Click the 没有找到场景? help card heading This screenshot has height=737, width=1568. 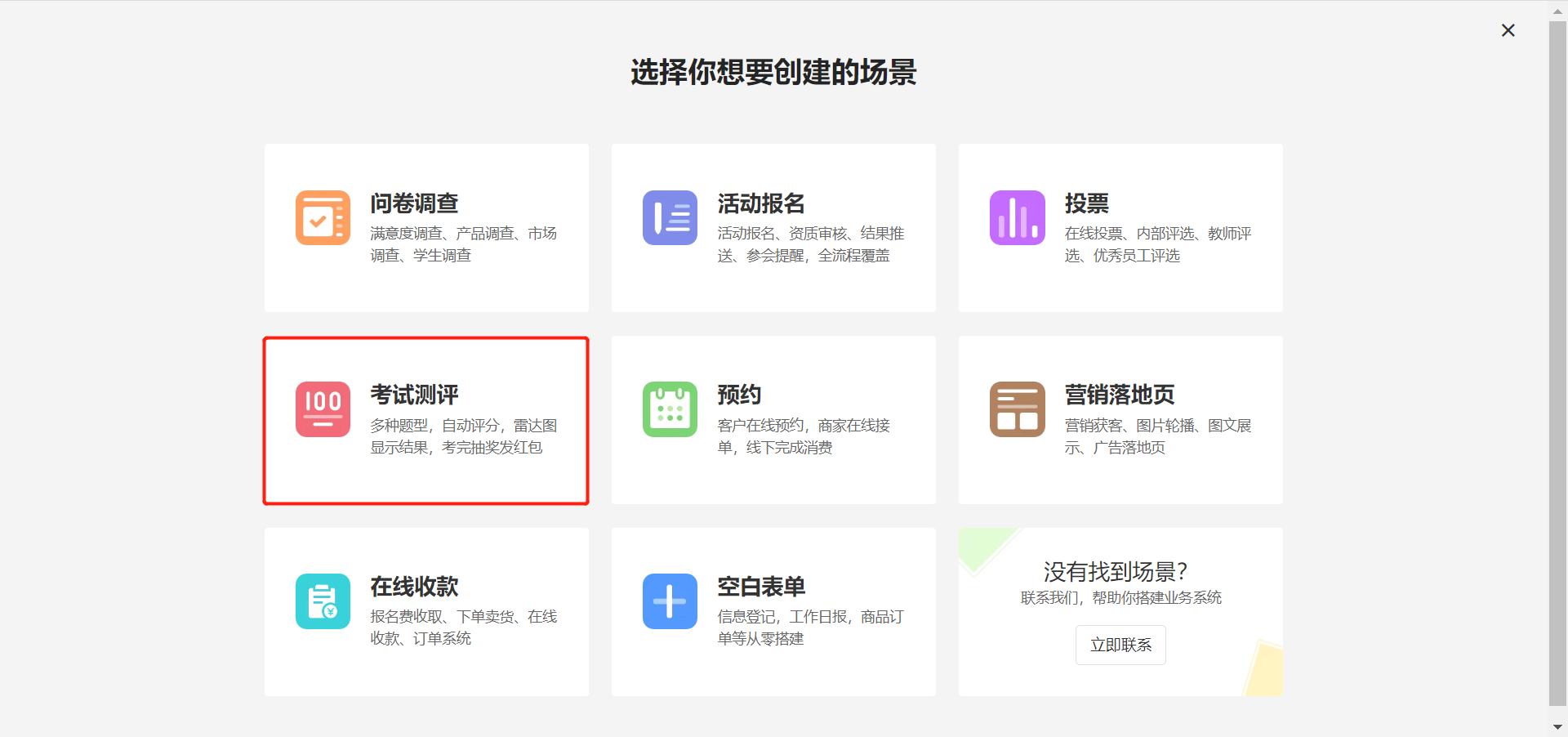(1115, 571)
